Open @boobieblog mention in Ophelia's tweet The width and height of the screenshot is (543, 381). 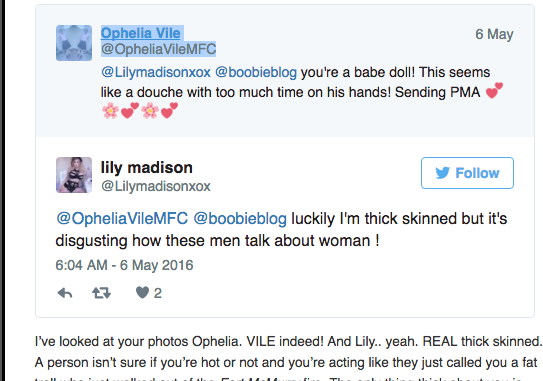[x=256, y=72]
